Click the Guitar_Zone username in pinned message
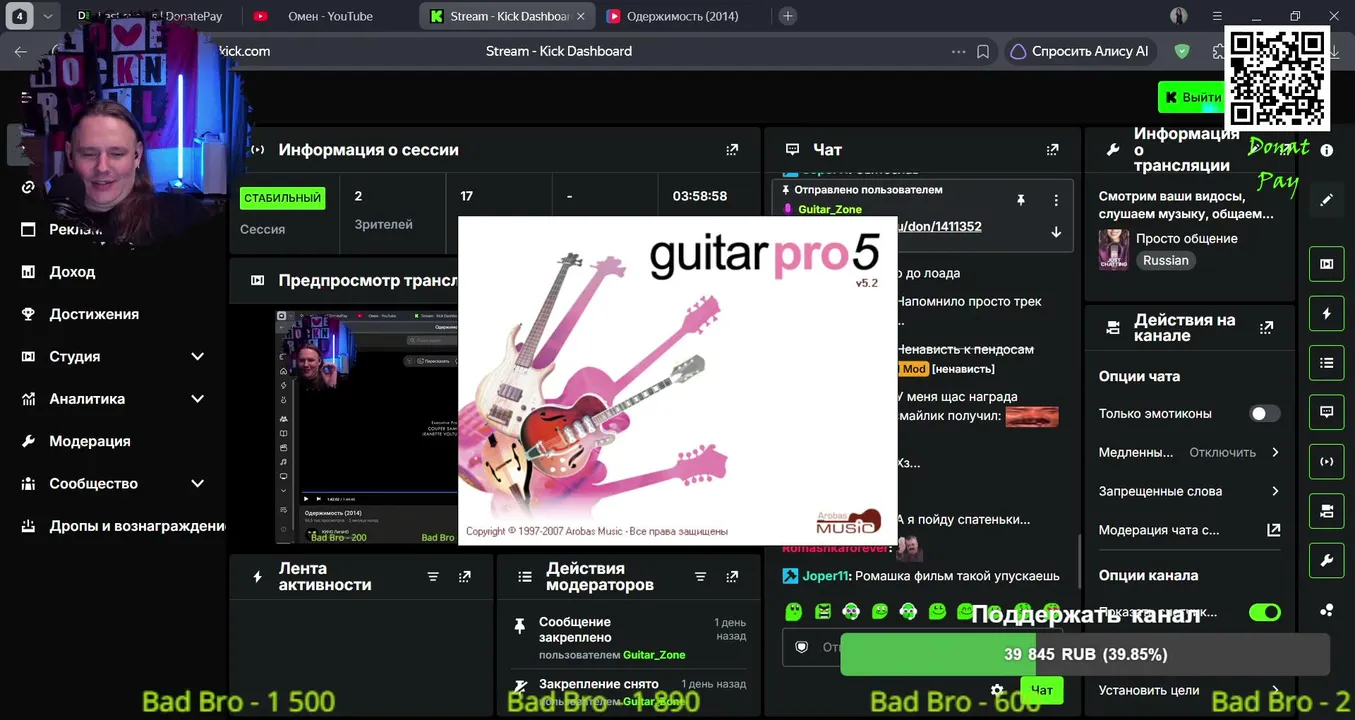This screenshot has width=1355, height=720. [830, 209]
